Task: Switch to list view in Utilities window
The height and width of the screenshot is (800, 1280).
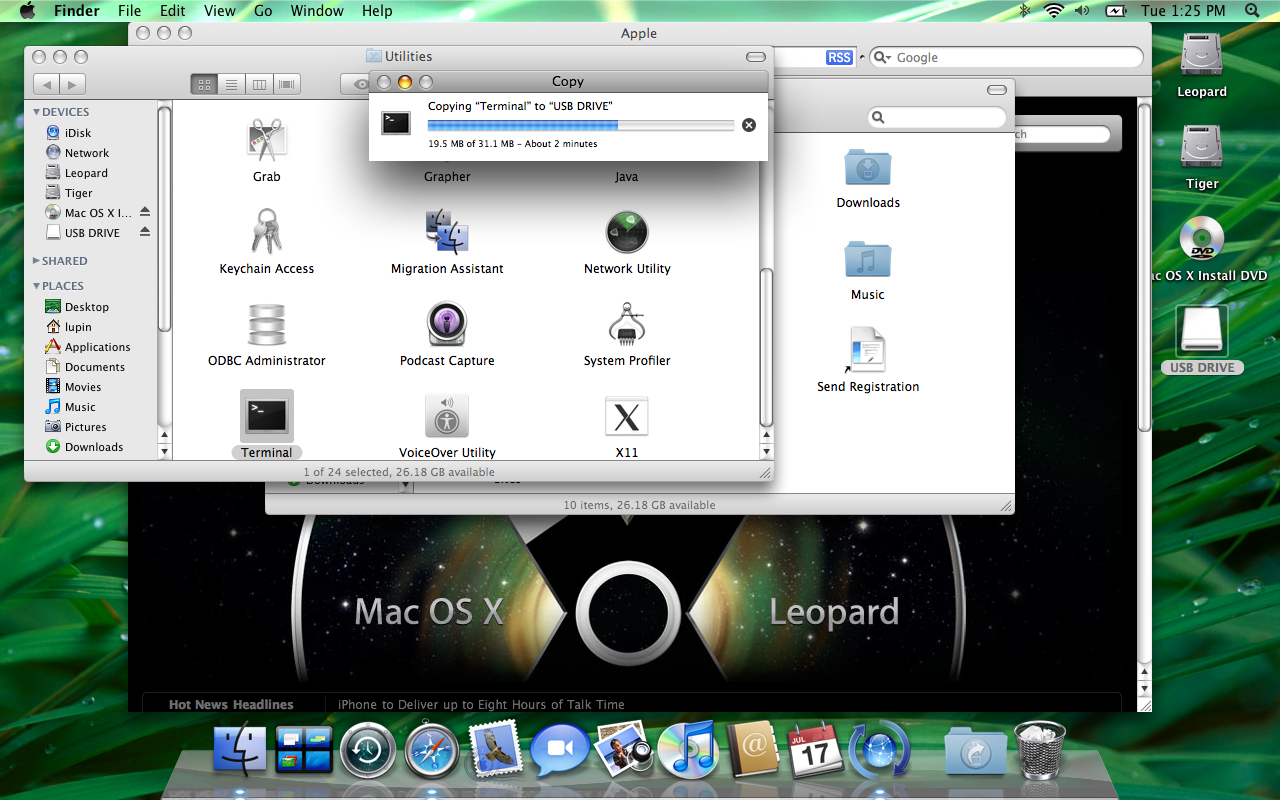Action: click(231, 85)
